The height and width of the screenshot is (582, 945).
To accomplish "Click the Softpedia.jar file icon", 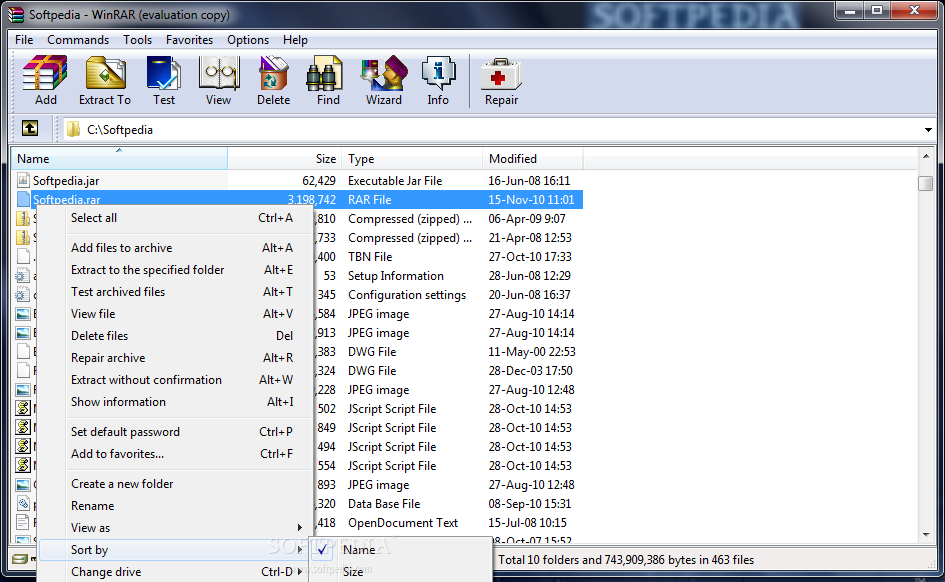I will [x=23, y=180].
